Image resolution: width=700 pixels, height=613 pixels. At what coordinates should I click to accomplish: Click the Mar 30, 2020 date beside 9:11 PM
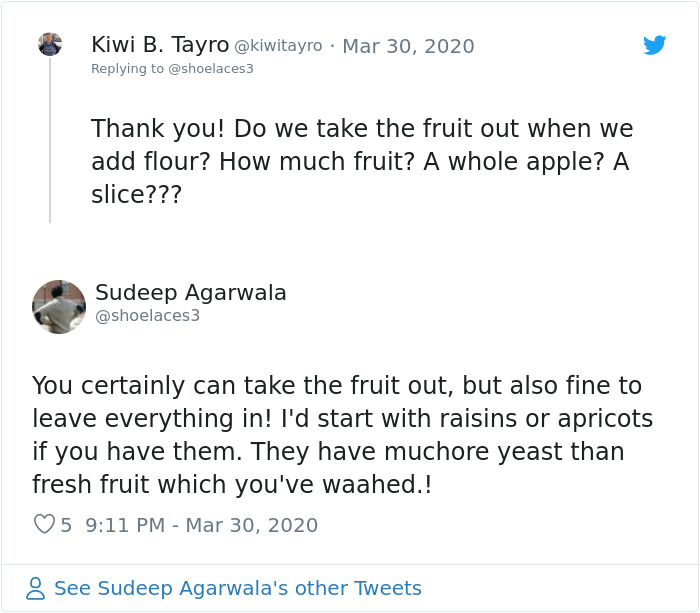tap(246, 524)
